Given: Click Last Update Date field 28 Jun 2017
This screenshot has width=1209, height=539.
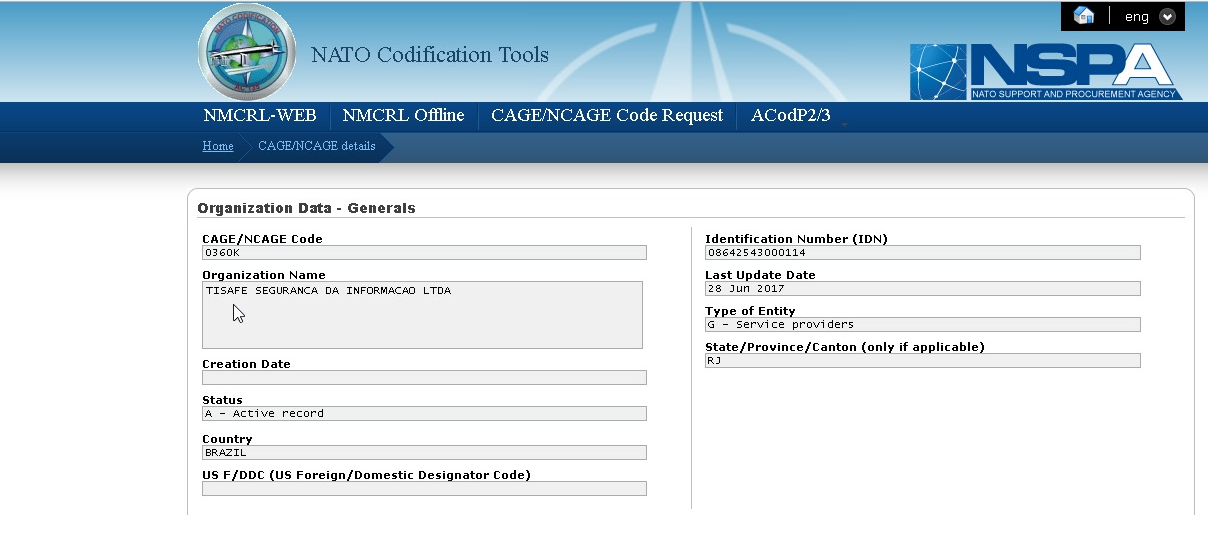Looking at the screenshot, I should (922, 288).
